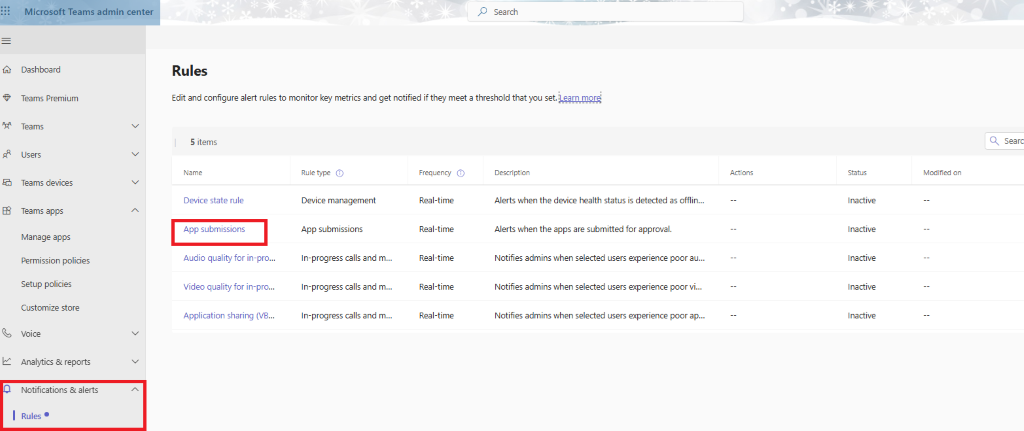Expand the Analytics & reports chevron
Screen dimensions: 1024x431
point(135,362)
